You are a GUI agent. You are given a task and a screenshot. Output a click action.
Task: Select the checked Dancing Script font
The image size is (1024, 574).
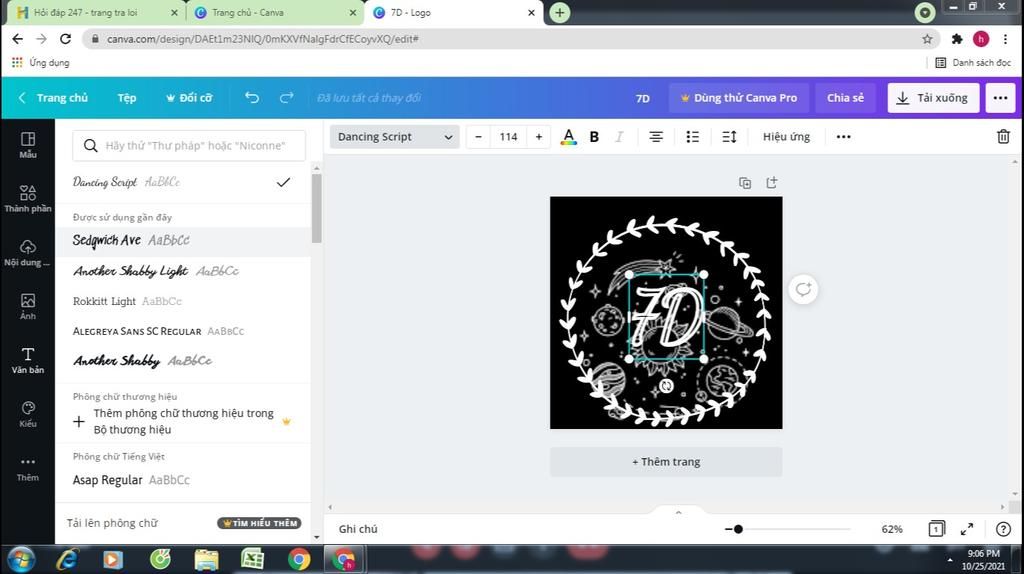coord(183,182)
